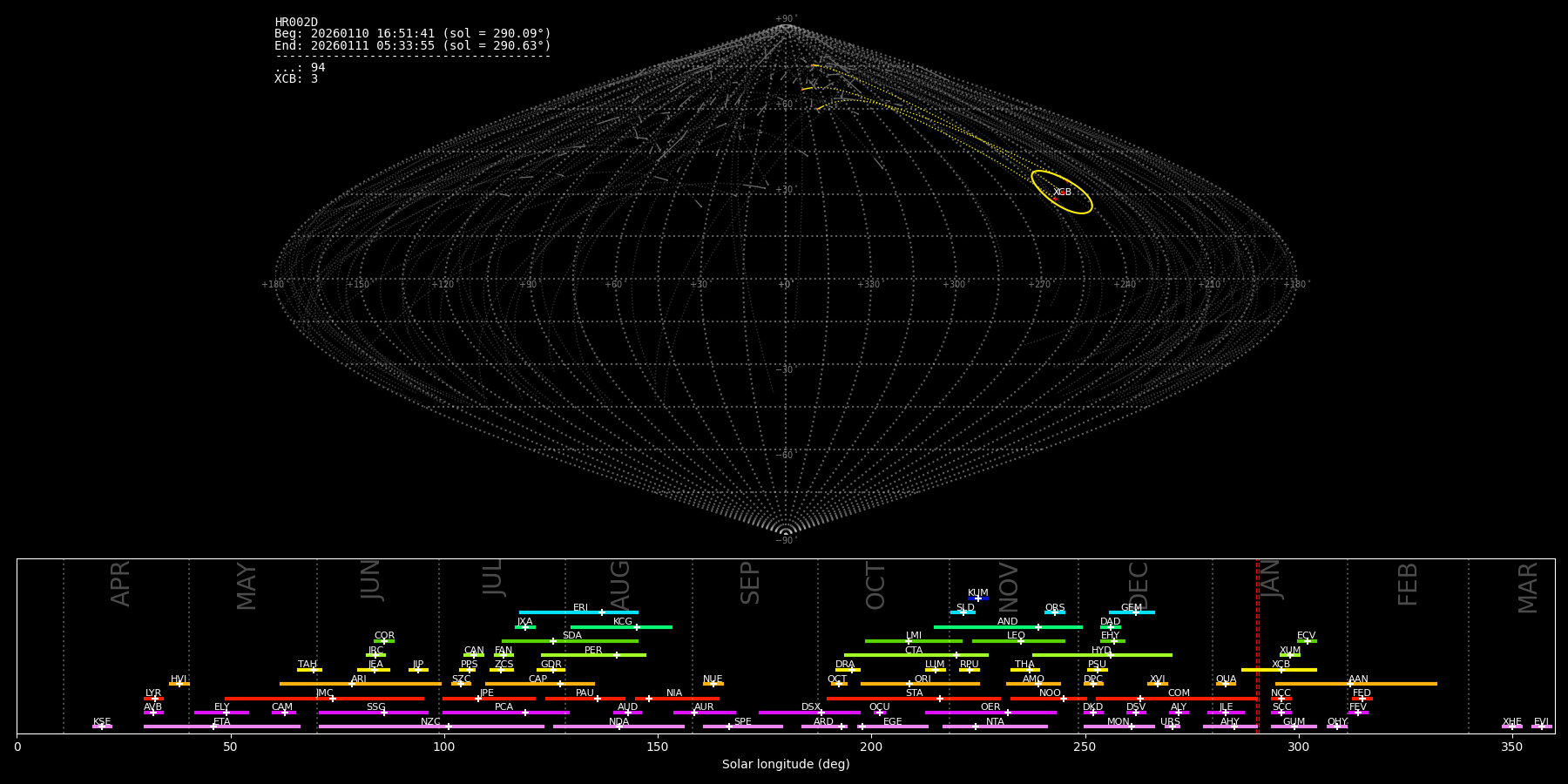Click the NUE shower label
1568x784 pixels.
click(x=713, y=679)
